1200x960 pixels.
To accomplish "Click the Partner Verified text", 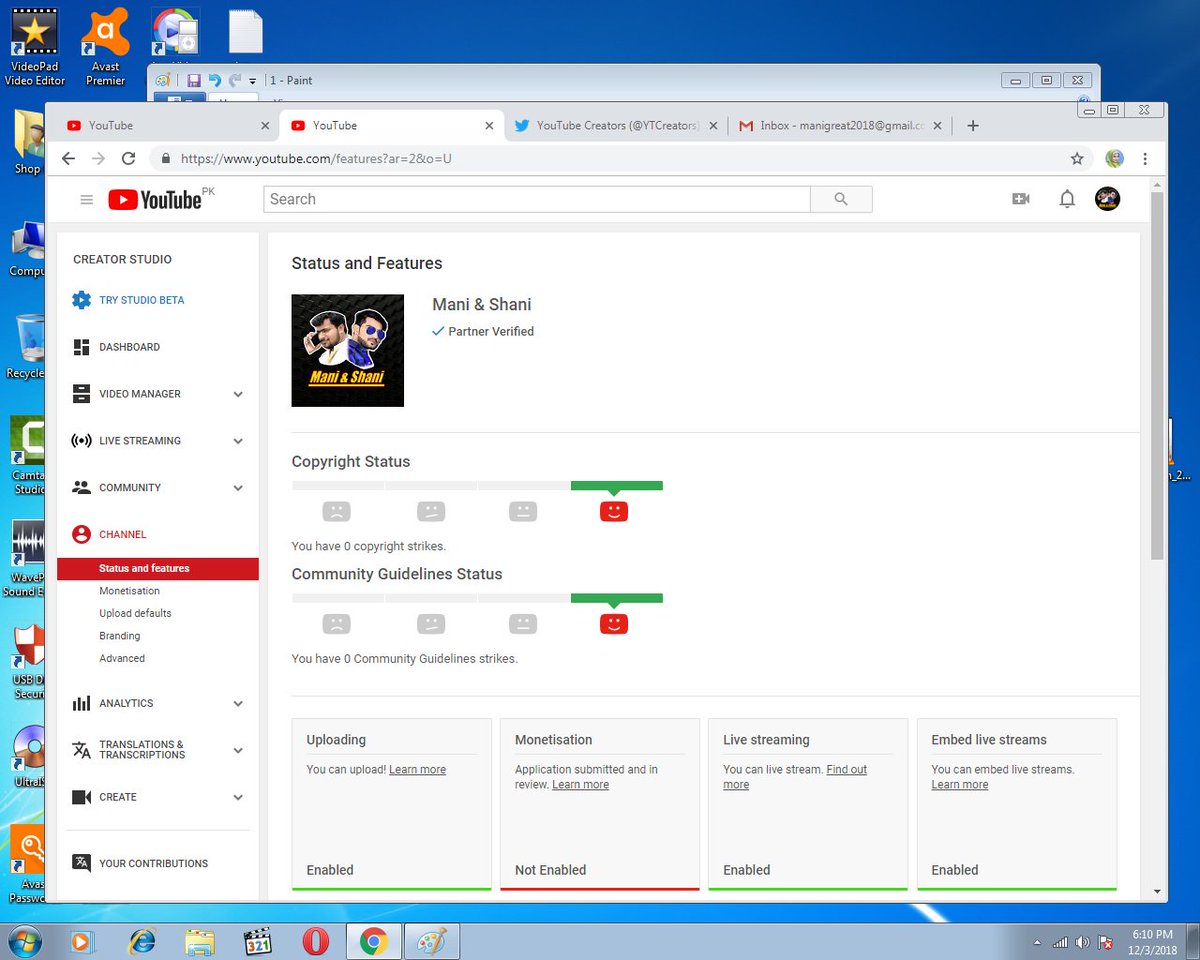I will pyautogui.click(x=491, y=331).
